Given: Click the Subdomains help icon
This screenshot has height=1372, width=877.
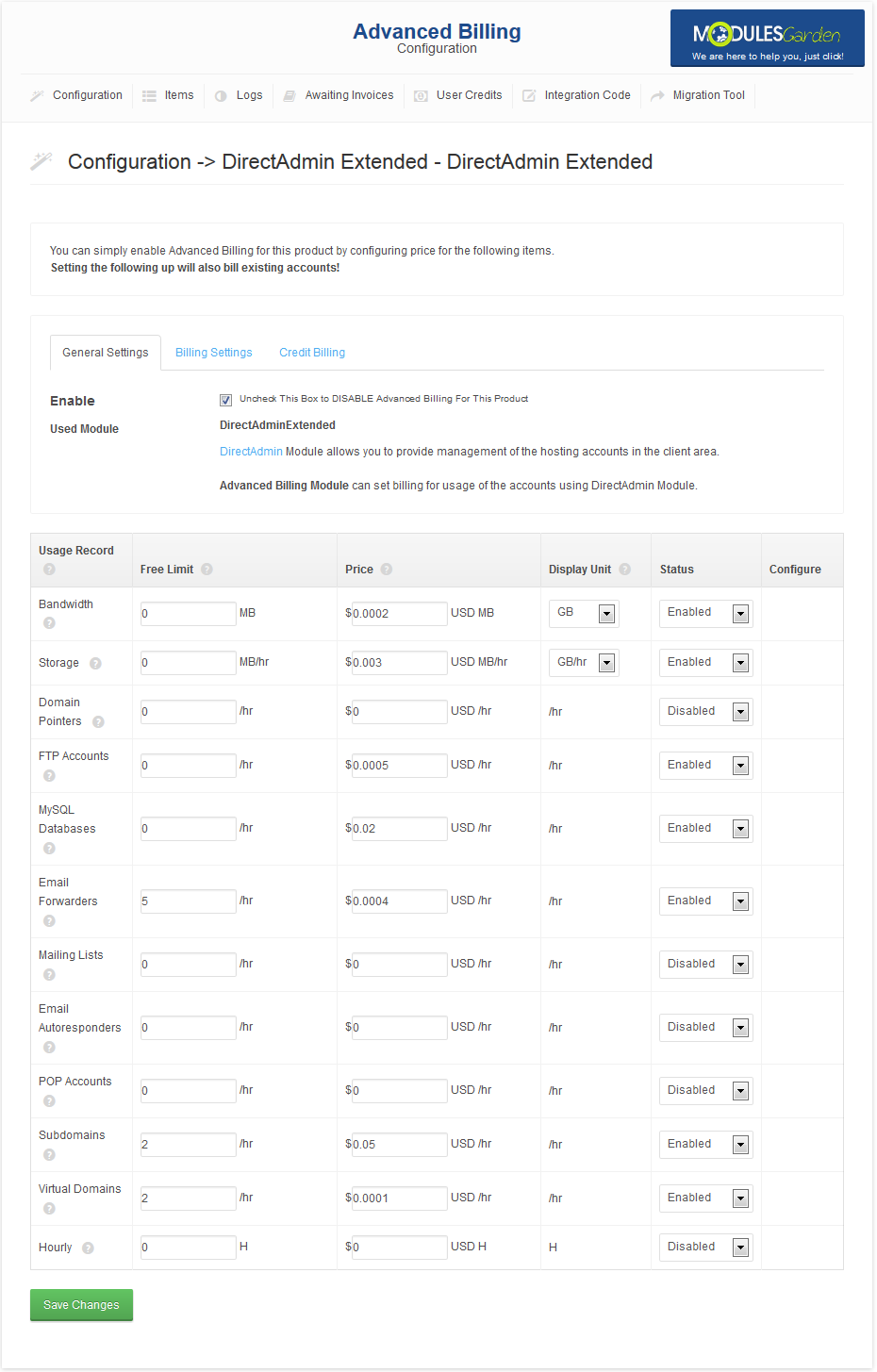Looking at the screenshot, I should click(49, 1154).
